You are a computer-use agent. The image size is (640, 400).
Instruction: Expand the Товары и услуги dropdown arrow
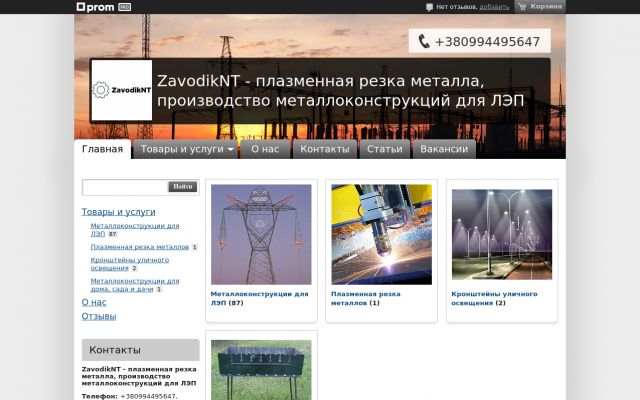click(231, 149)
